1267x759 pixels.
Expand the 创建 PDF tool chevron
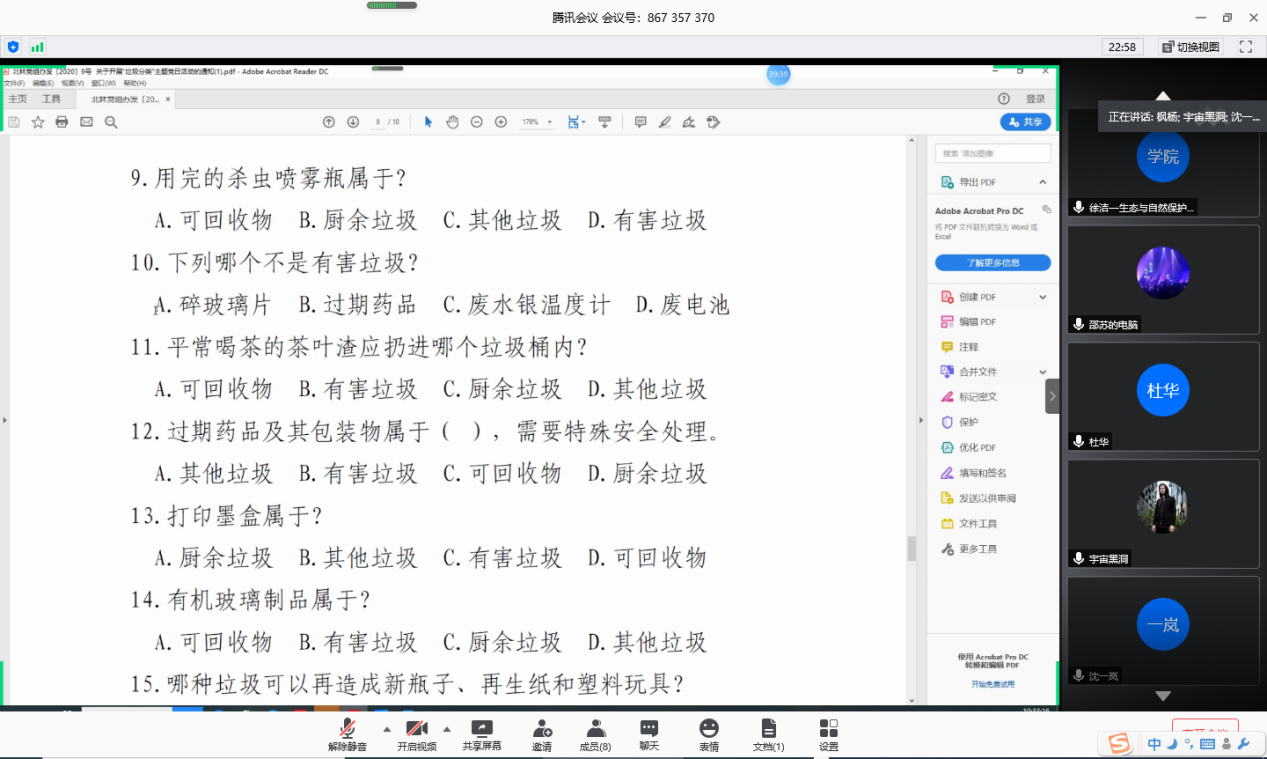pyautogui.click(x=1042, y=297)
